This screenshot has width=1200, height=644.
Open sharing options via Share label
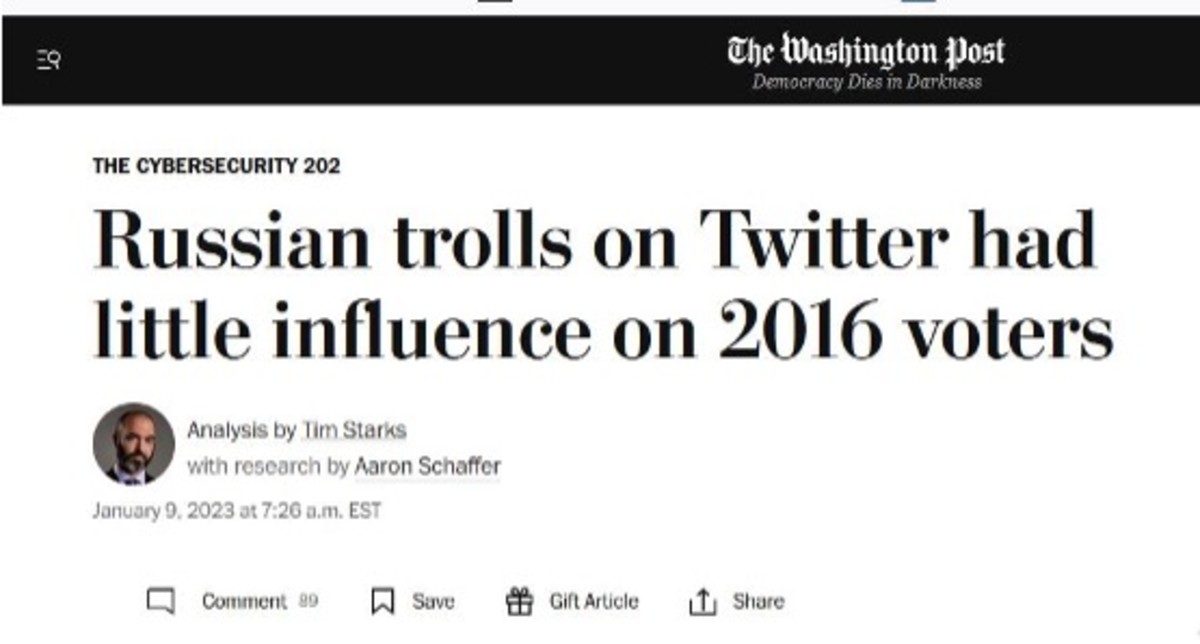758,601
